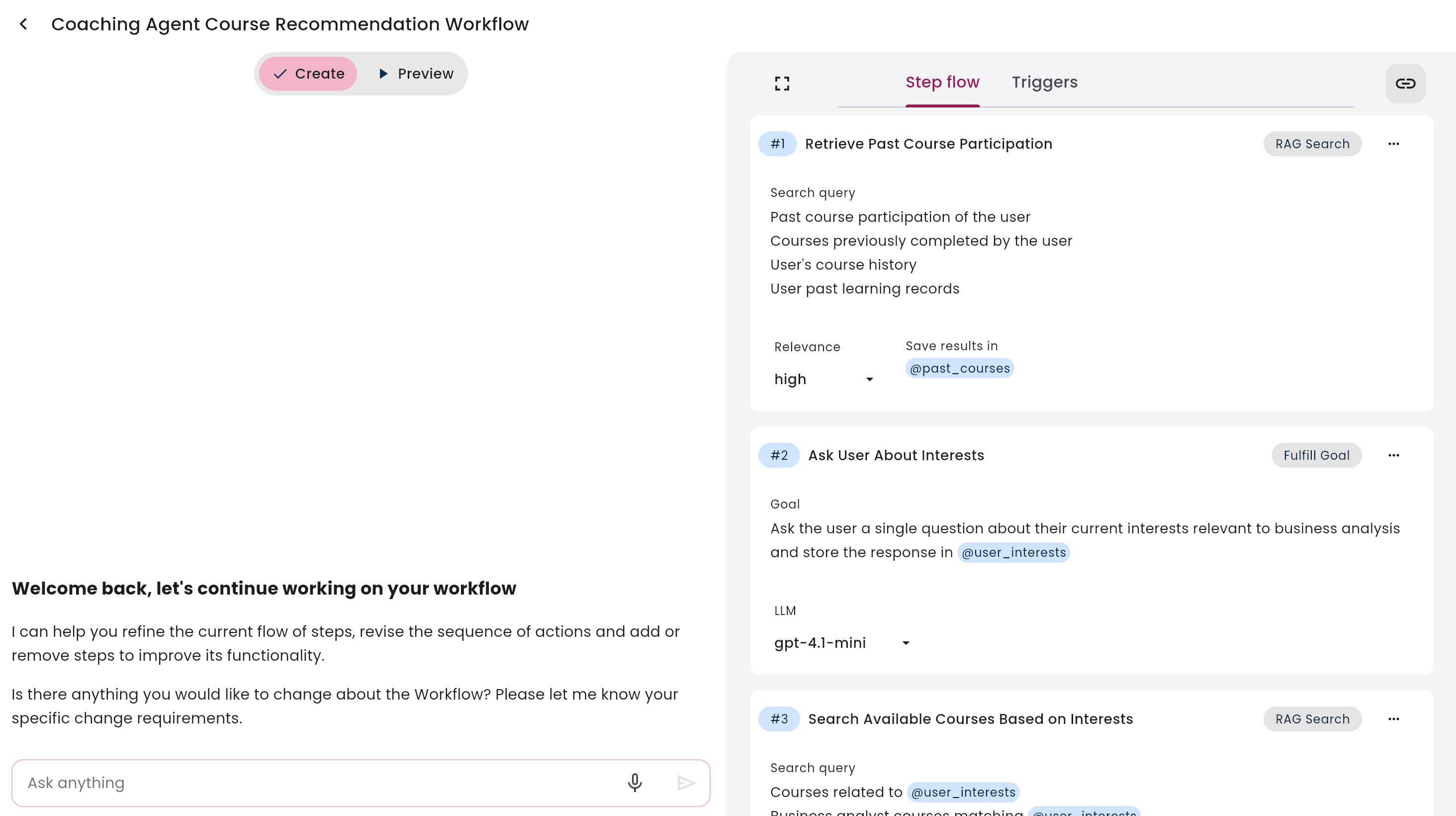Image resolution: width=1456 pixels, height=816 pixels.
Task: Open the LLM dropdown showing gpt-4.1-mini
Action: click(841, 642)
